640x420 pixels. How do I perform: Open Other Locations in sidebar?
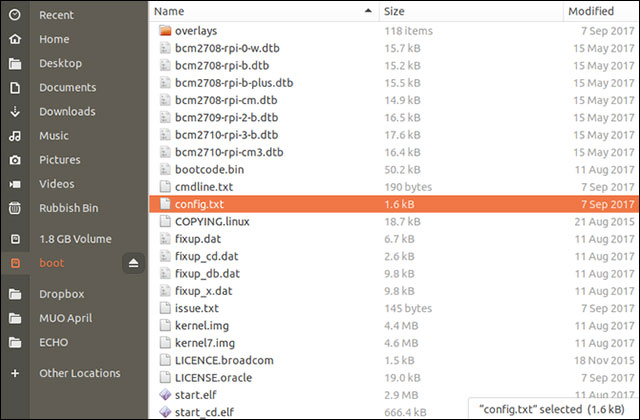(x=80, y=373)
